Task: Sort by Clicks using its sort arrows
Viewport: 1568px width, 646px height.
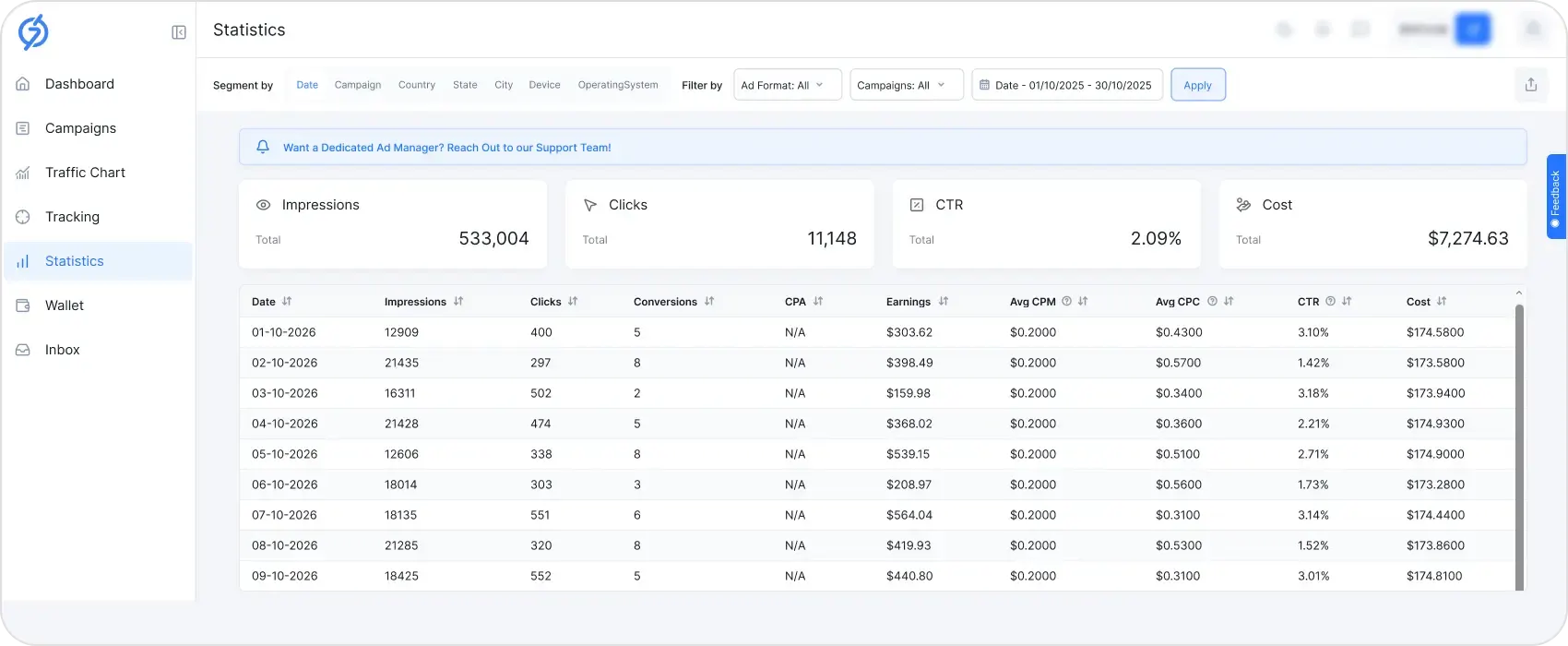Action: coord(573,301)
